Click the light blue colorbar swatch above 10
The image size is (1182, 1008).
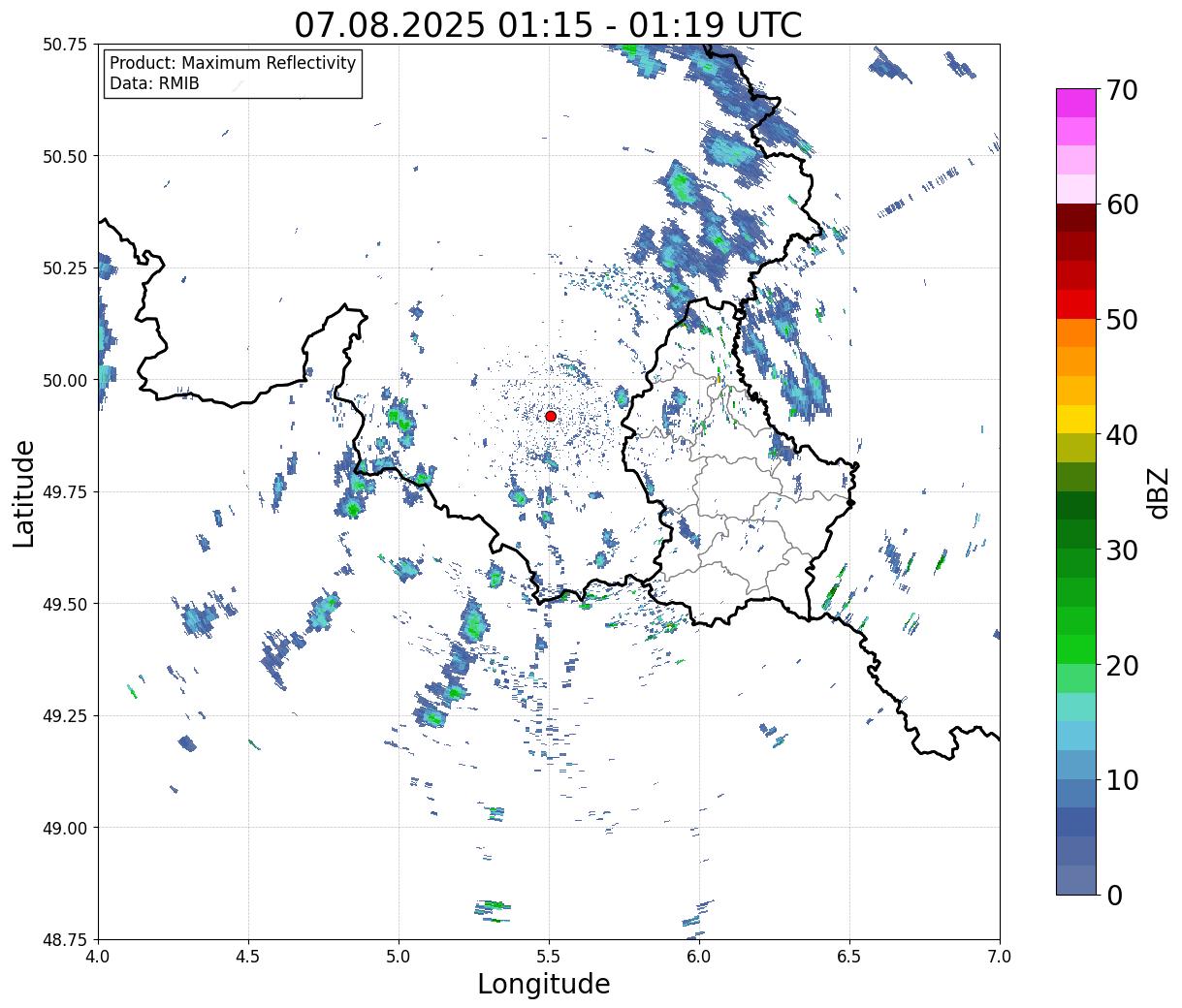pyautogui.click(x=1076, y=737)
